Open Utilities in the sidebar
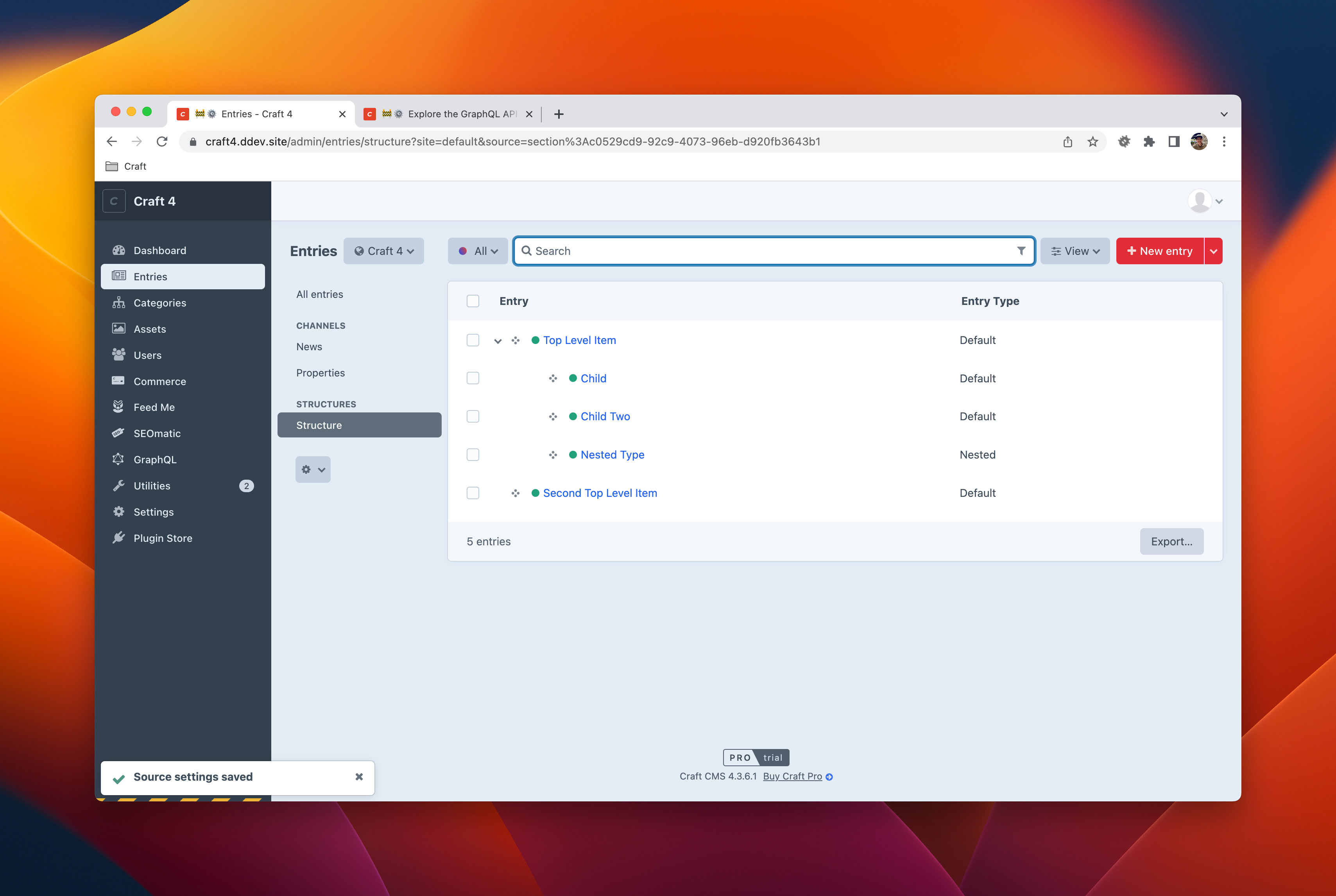Screen dimensions: 1336x896 click(x=182, y=486)
